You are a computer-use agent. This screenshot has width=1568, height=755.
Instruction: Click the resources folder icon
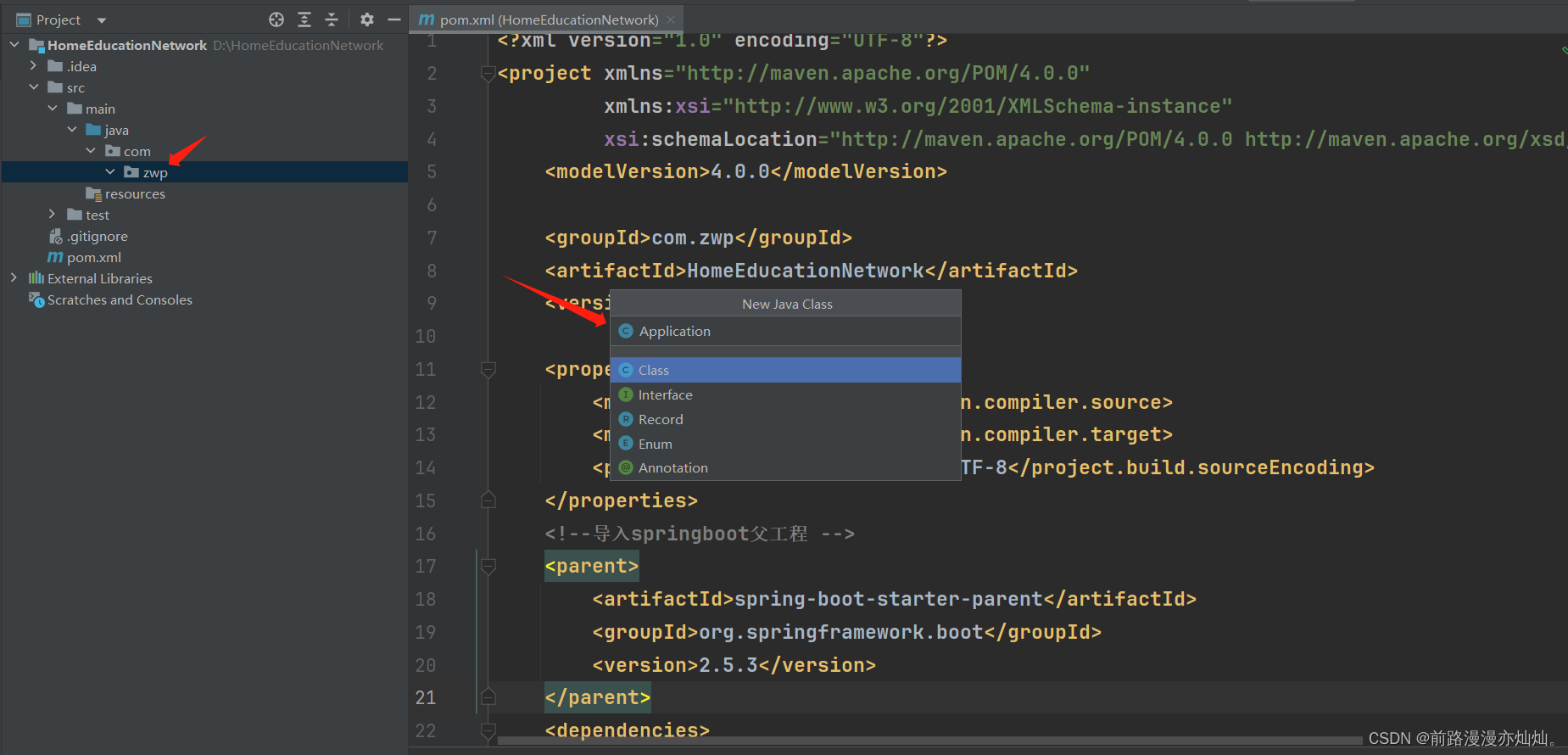pos(93,193)
